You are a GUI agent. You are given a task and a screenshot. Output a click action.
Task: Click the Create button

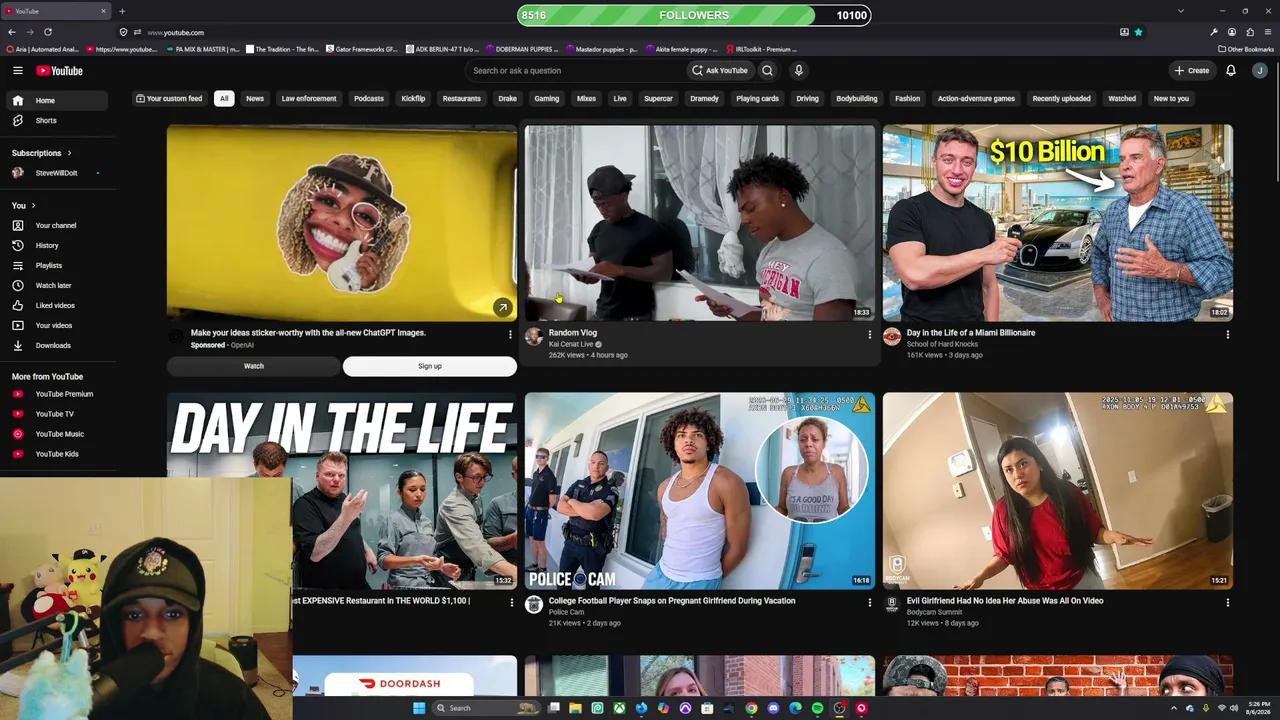(x=1192, y=71)
